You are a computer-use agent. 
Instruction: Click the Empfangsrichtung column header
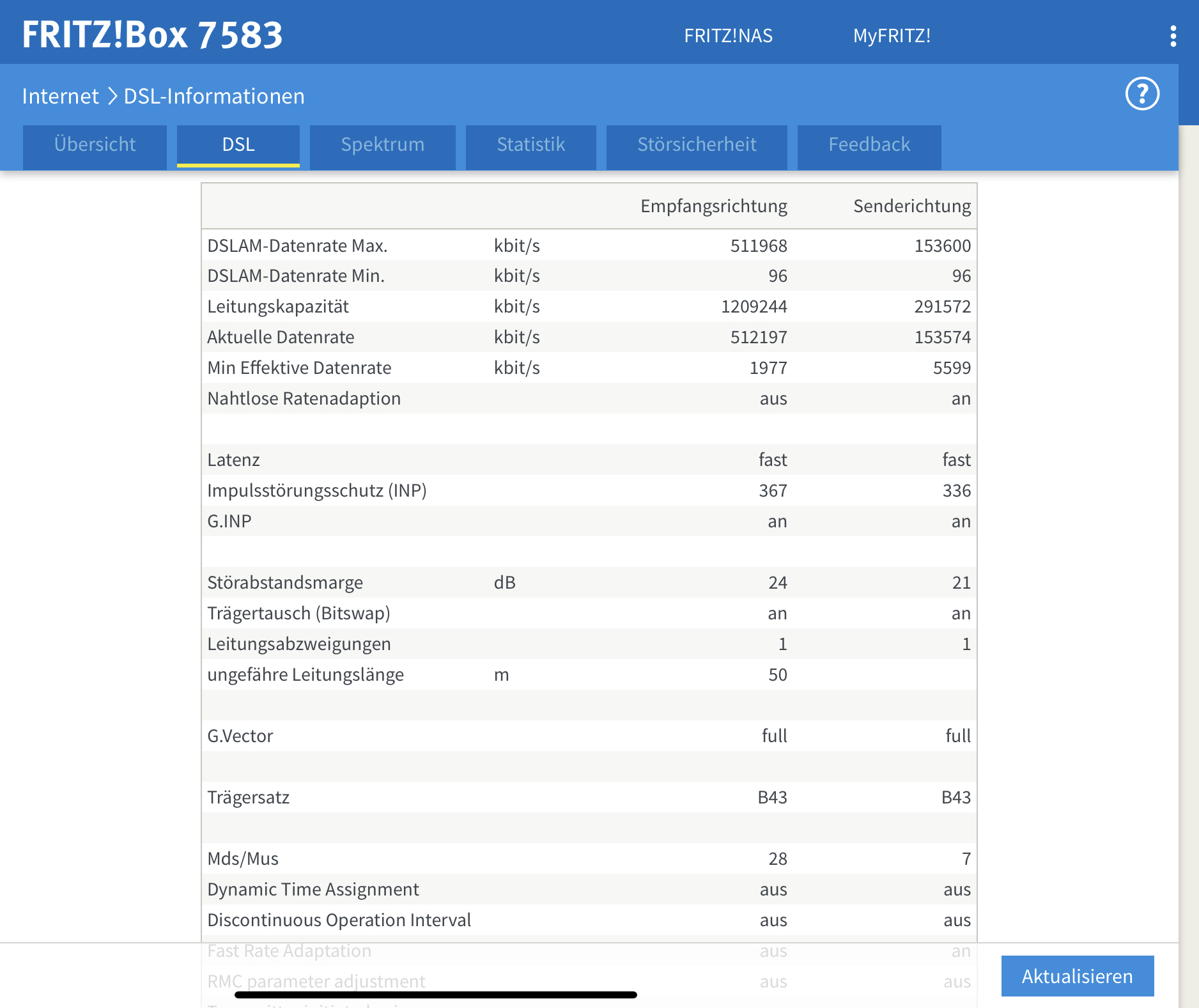[714, 206]
